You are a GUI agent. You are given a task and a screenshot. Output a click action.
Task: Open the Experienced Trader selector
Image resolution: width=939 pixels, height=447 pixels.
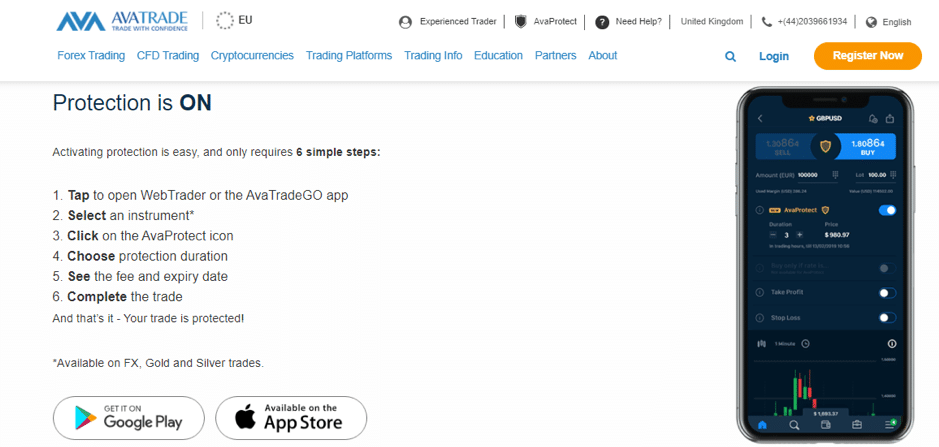tap(458, 22)
